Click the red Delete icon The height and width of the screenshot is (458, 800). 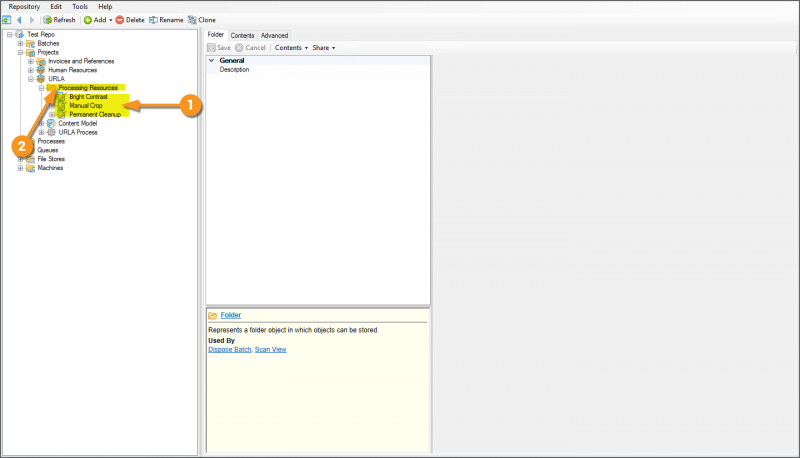[120, 20]
